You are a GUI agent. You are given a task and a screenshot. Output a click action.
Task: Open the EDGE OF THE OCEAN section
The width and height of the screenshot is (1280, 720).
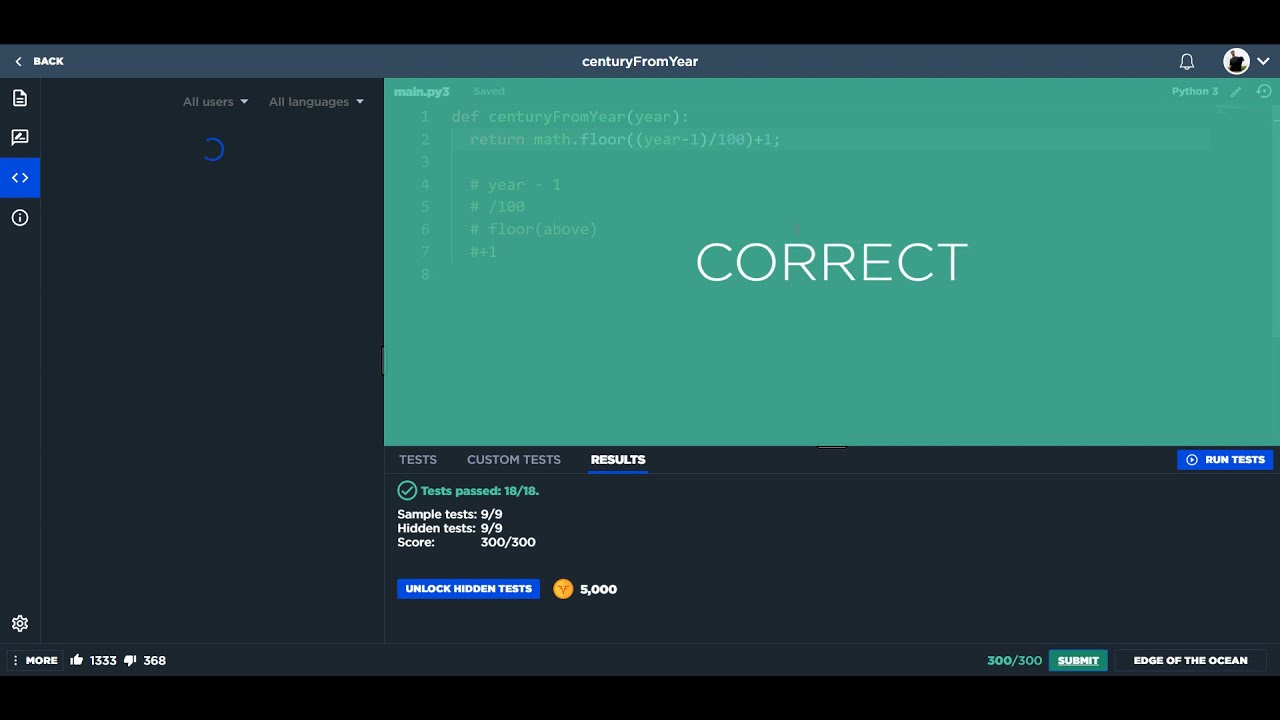1190,661
